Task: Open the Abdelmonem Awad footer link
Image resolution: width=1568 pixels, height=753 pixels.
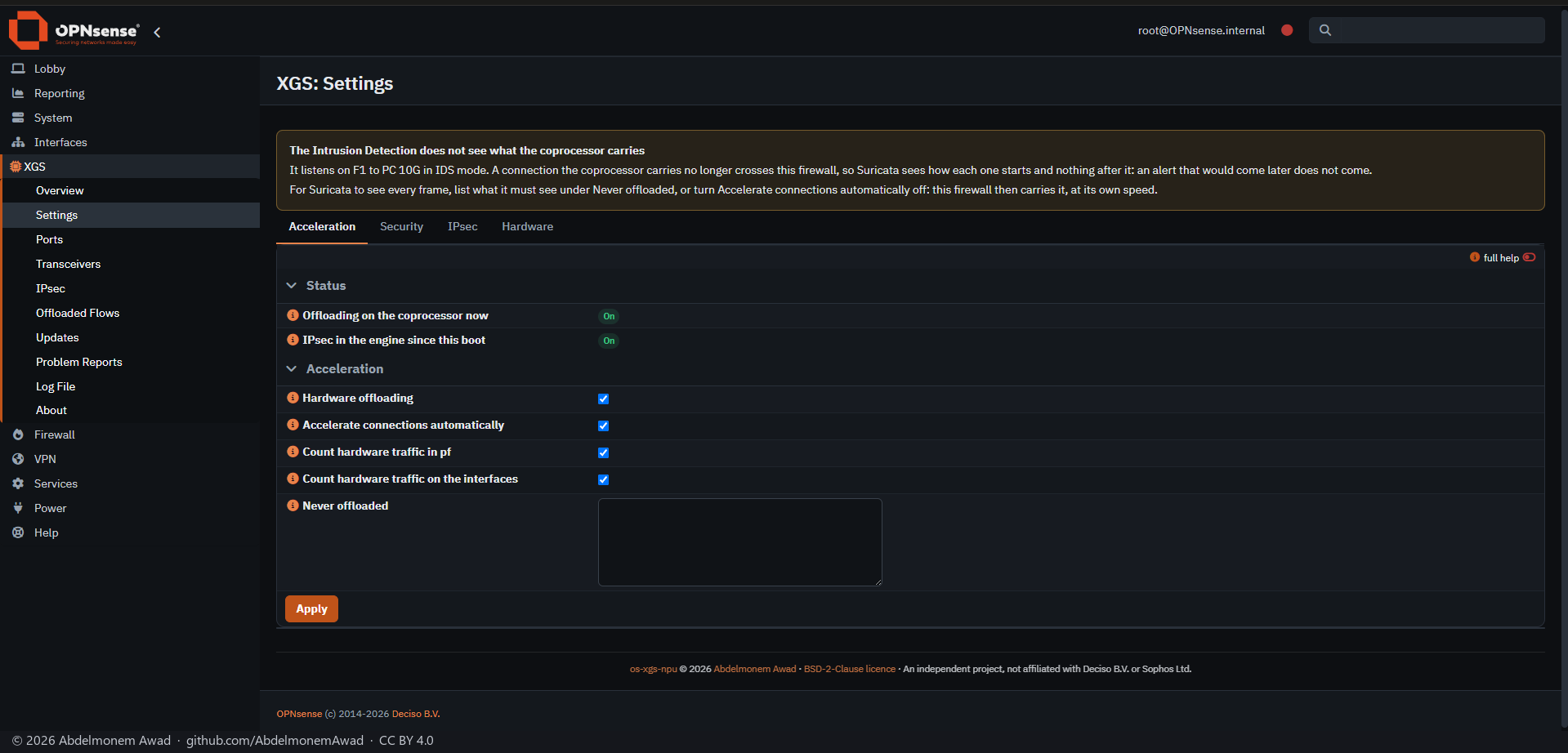Action: [x=755, y=669]
